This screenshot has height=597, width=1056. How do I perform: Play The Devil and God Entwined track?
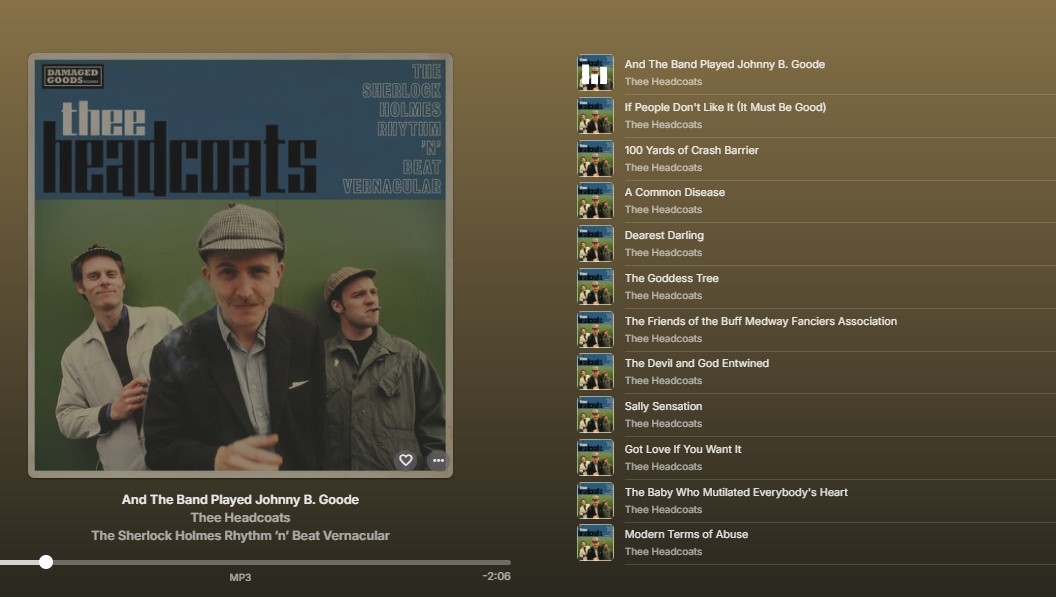click(696, 363)
